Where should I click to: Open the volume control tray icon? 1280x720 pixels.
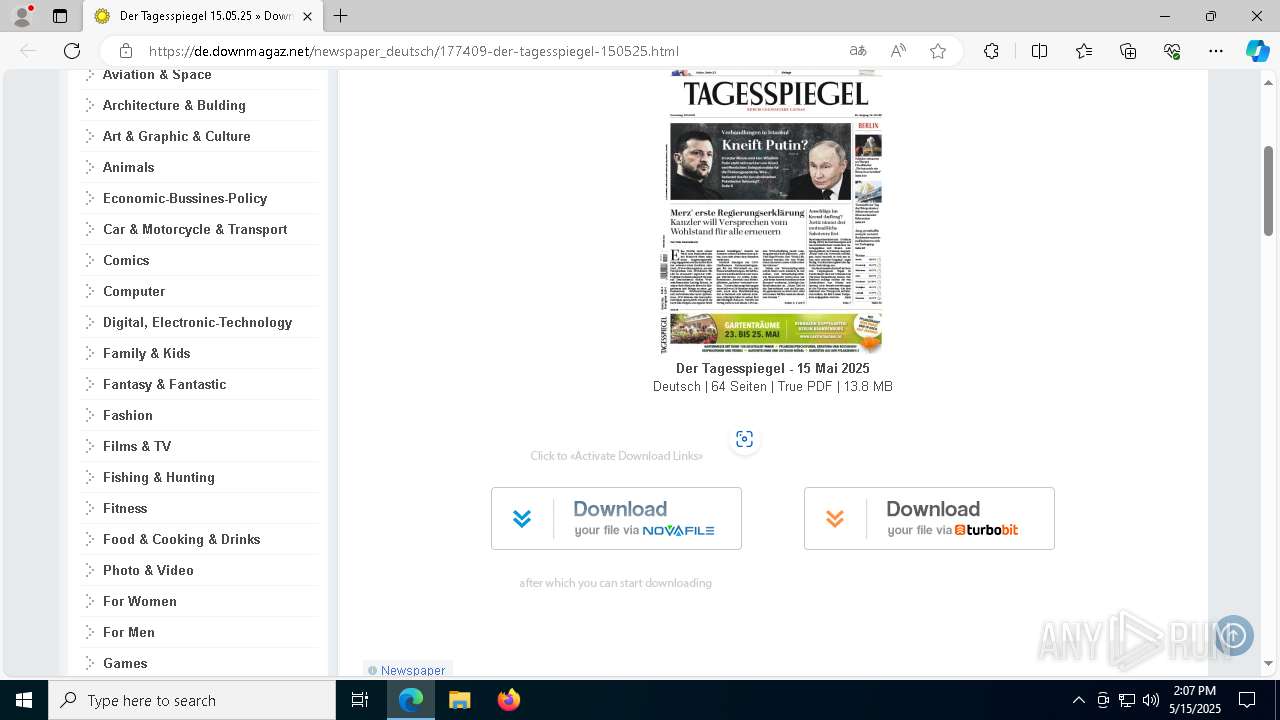click(1151, 700)
